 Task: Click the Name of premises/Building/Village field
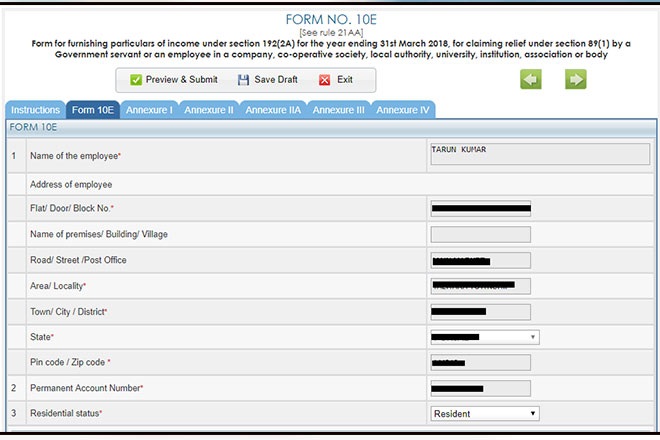click(x=480, y=235)
